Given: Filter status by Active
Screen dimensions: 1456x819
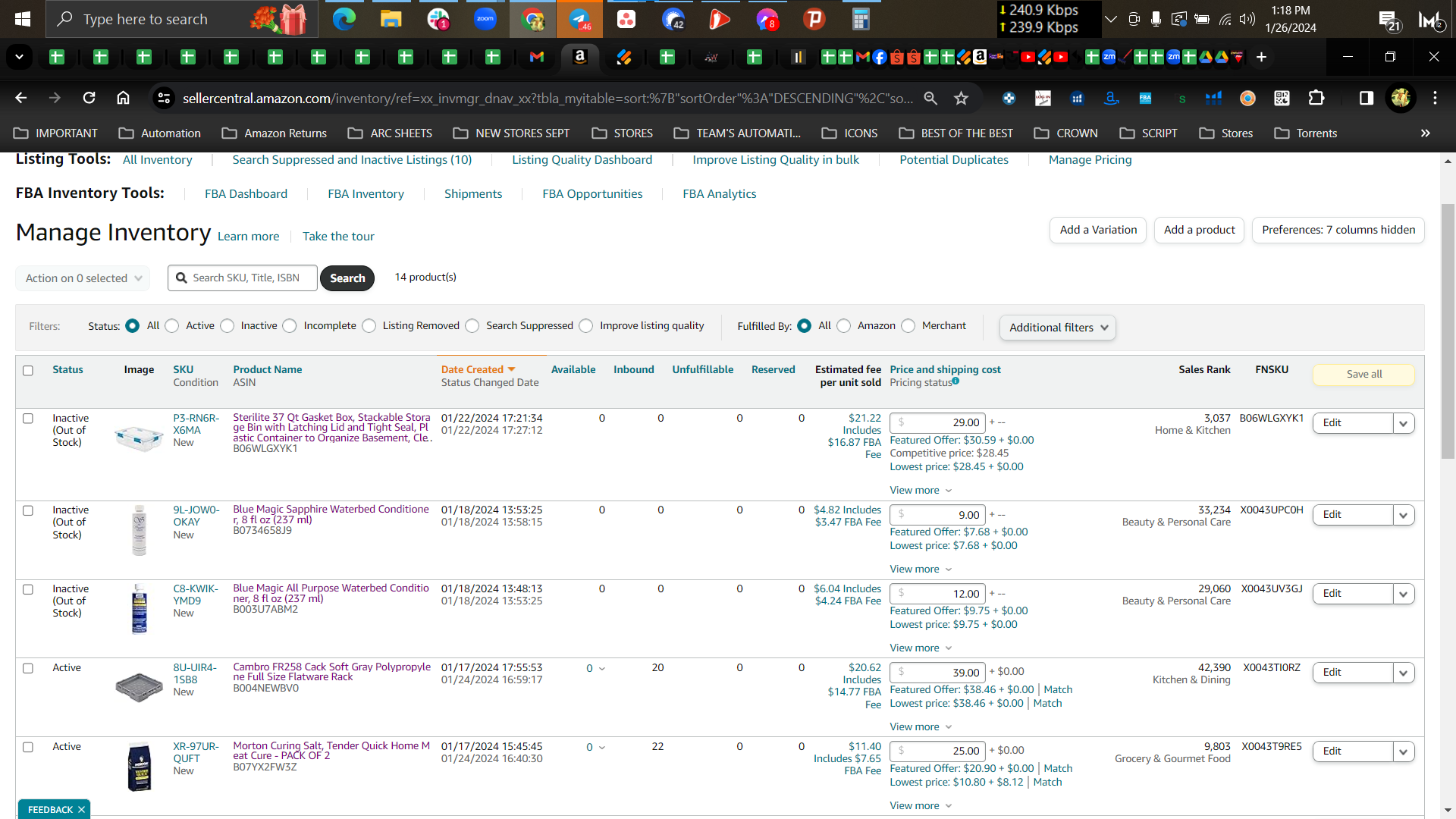Looking at the screenshot, I should point(172,326).
